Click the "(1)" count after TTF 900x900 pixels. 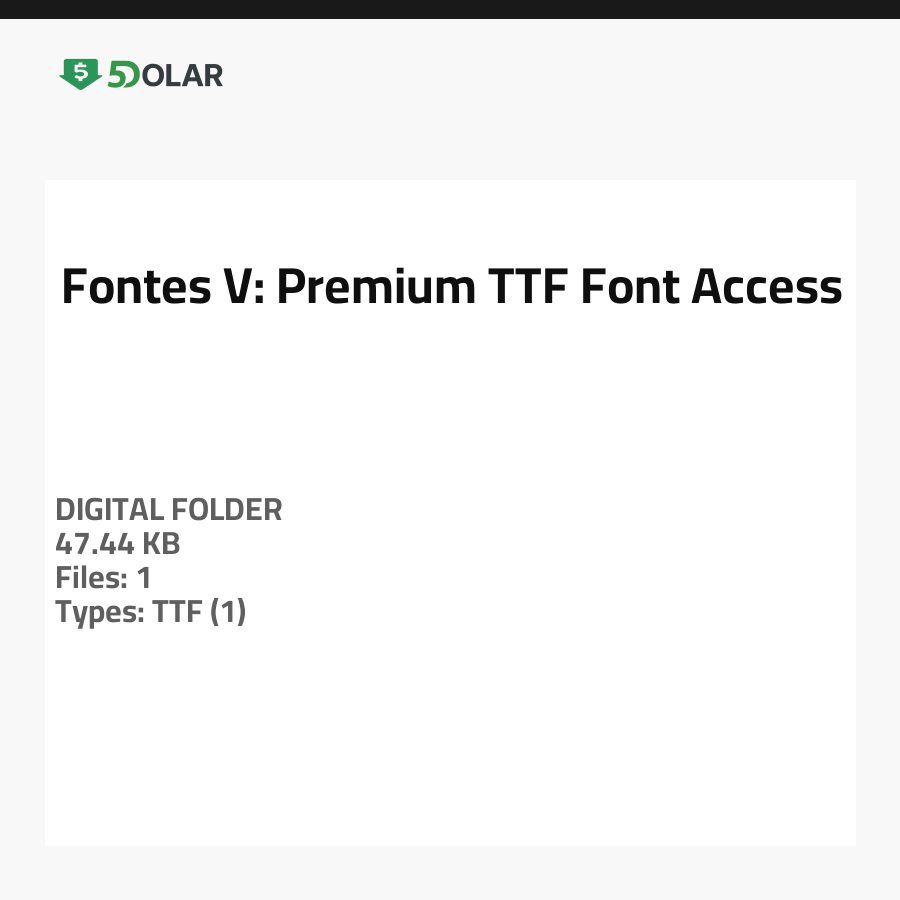tap(227, 612)
